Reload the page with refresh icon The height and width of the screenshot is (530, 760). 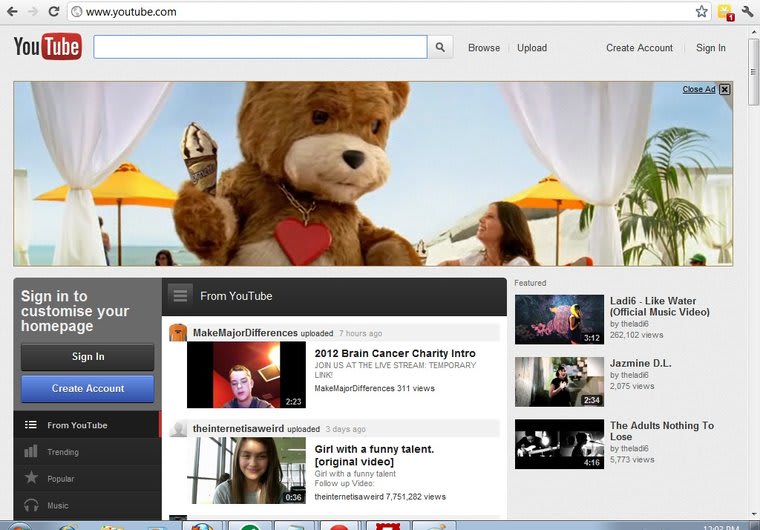(53, 12)
